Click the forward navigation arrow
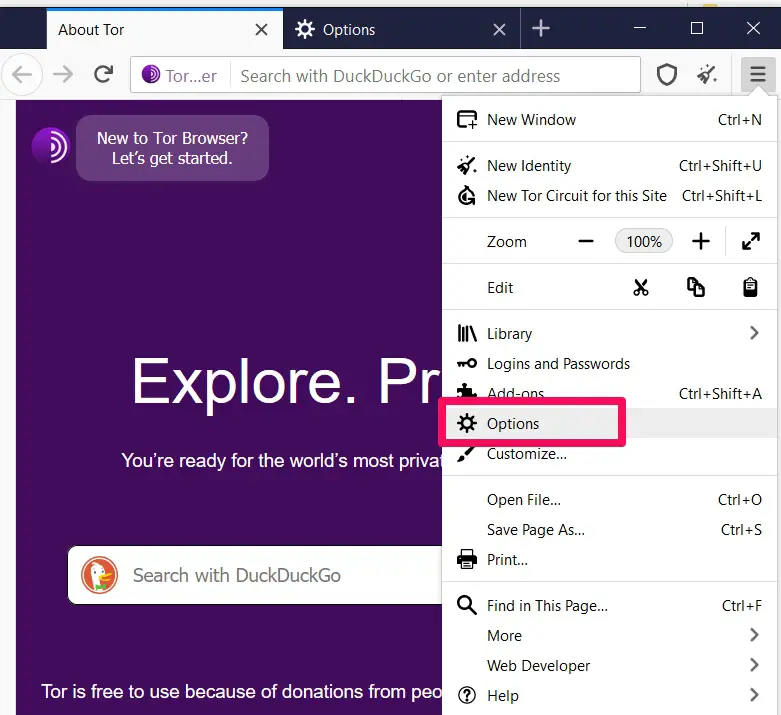The image size is (781, 715). coord(63,75)
